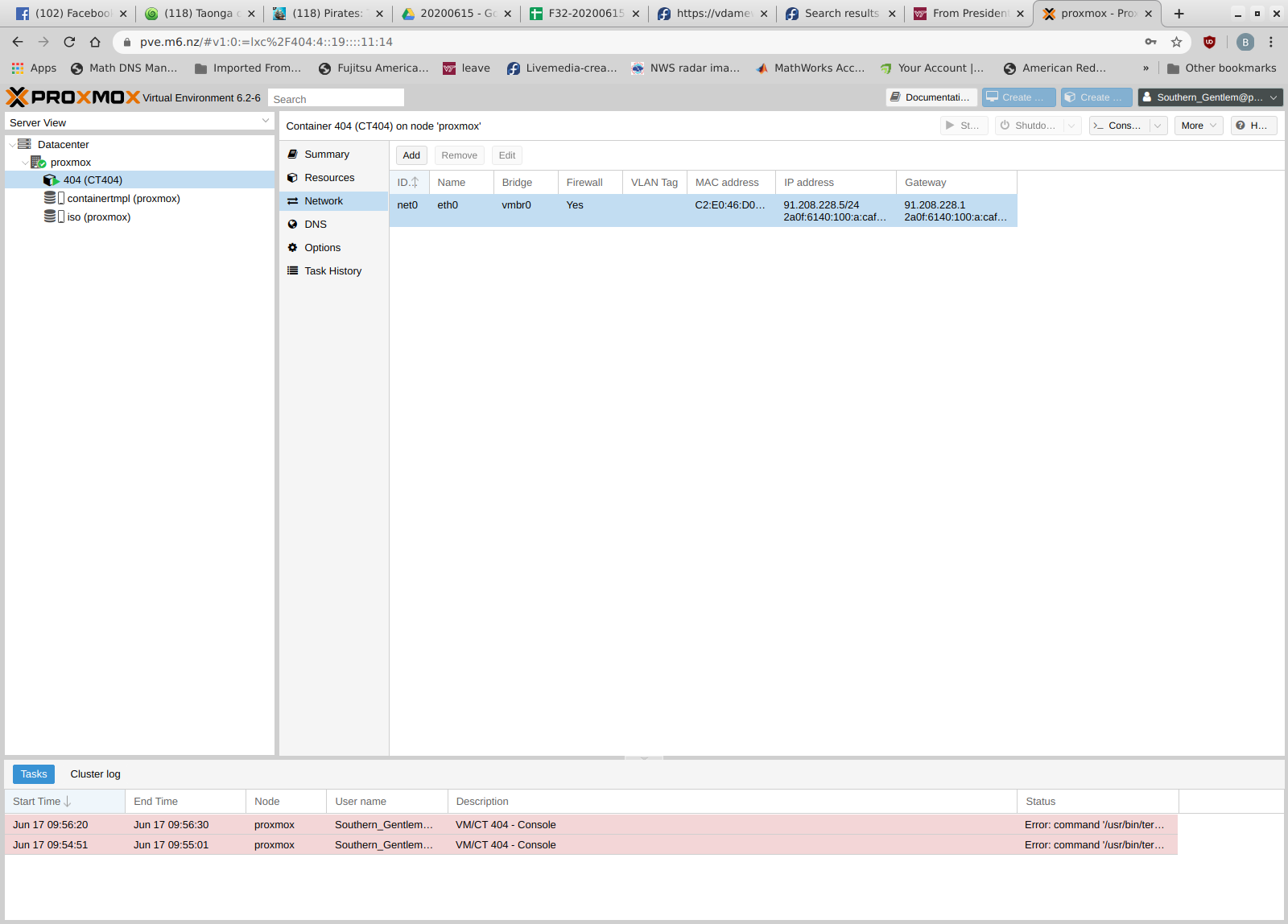Image resolution: width=1288 pixels, height=924 pixels.
Task: Click the Datacenter server icon
Action: pos(24,144)
